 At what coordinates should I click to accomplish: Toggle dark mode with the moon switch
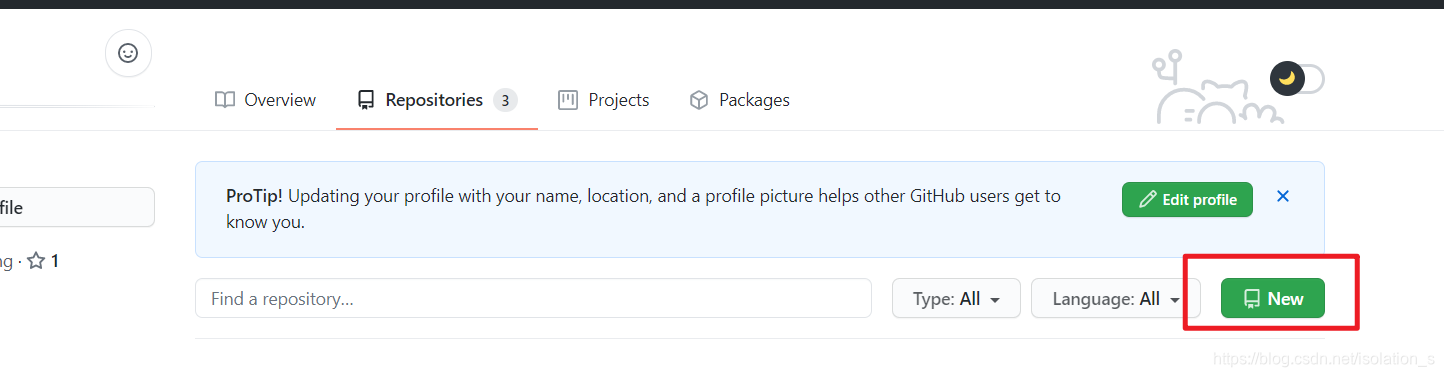pyautogui.click(x=1296, y=78)
